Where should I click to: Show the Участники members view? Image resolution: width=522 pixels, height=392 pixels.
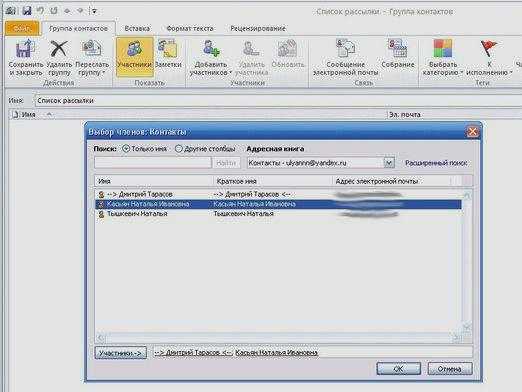(x=135, y=57)
